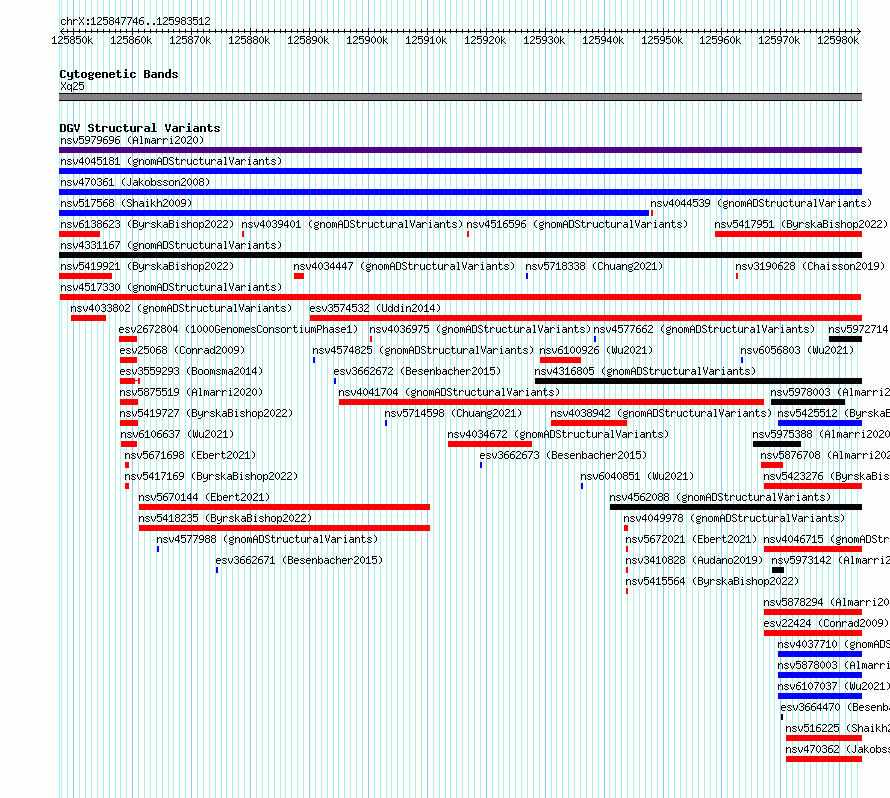Click nsv4038942 variant label
The image size is (890, 798).
pos(661,413)
